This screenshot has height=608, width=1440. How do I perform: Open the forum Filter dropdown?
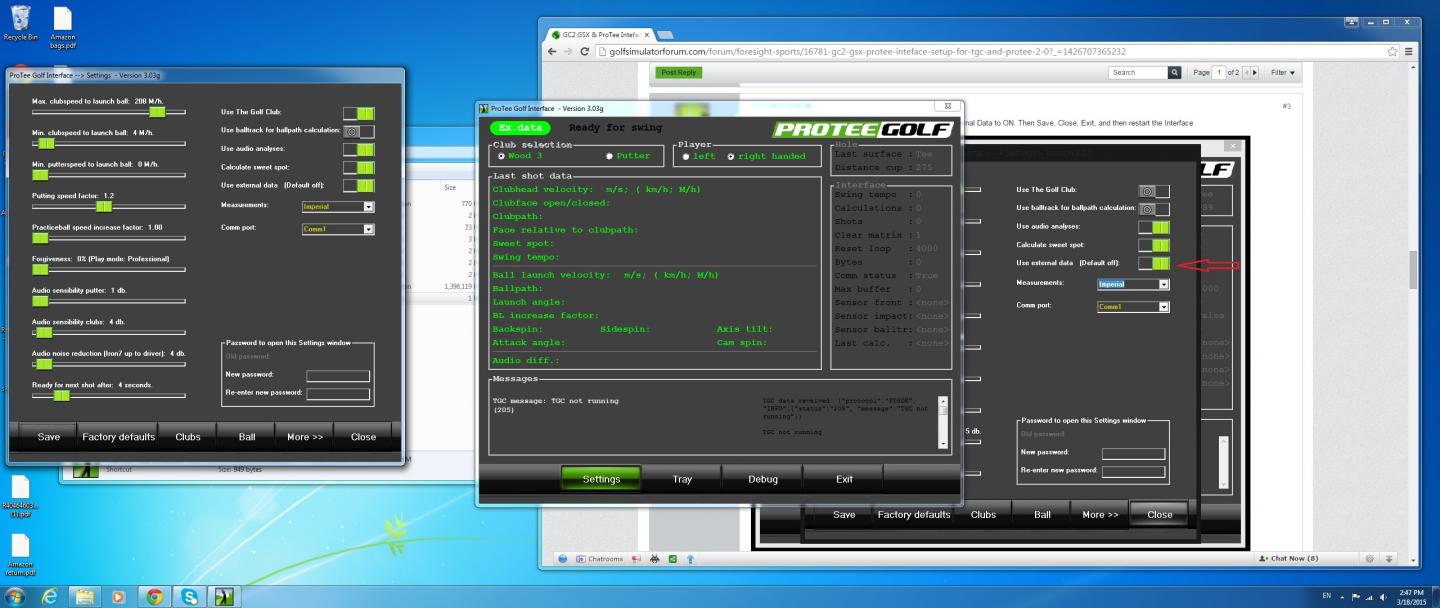pos(1281,73)
